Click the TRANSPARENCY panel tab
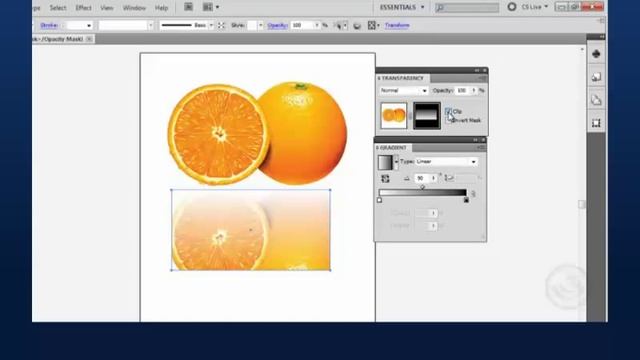This screenshot has height=360, width=640. tap(402, 78)
